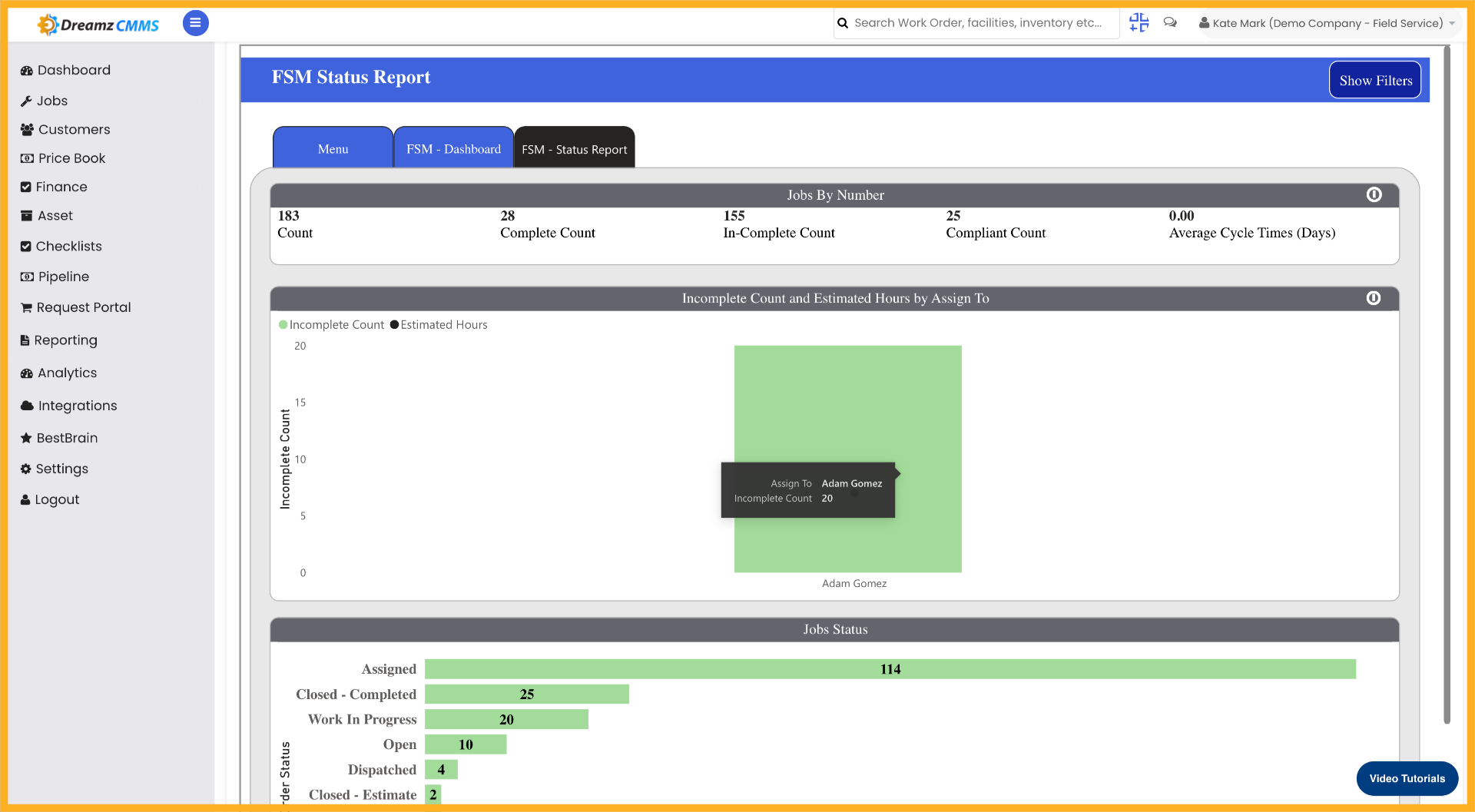Screen dimensions: 1475x812
Task: Click the Price Book sidebar icon
Action: (x=26, y=158)
